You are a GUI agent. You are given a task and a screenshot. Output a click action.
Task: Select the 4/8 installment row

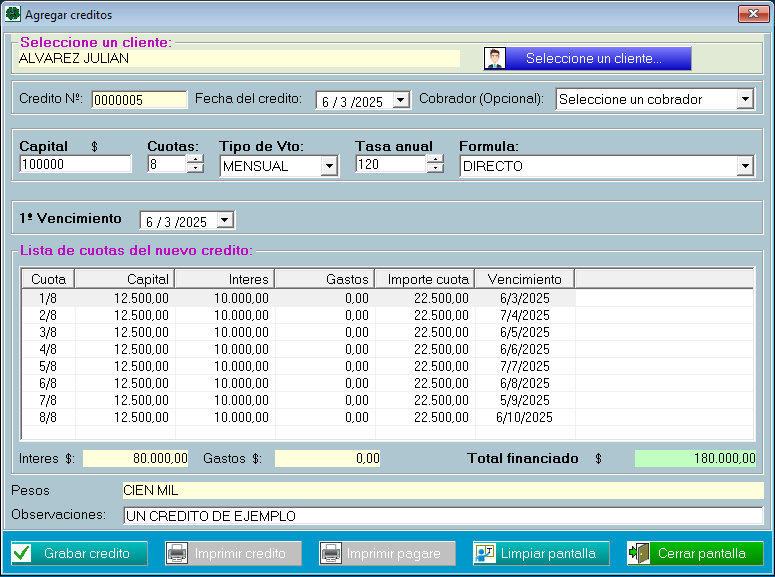(300, 349)
